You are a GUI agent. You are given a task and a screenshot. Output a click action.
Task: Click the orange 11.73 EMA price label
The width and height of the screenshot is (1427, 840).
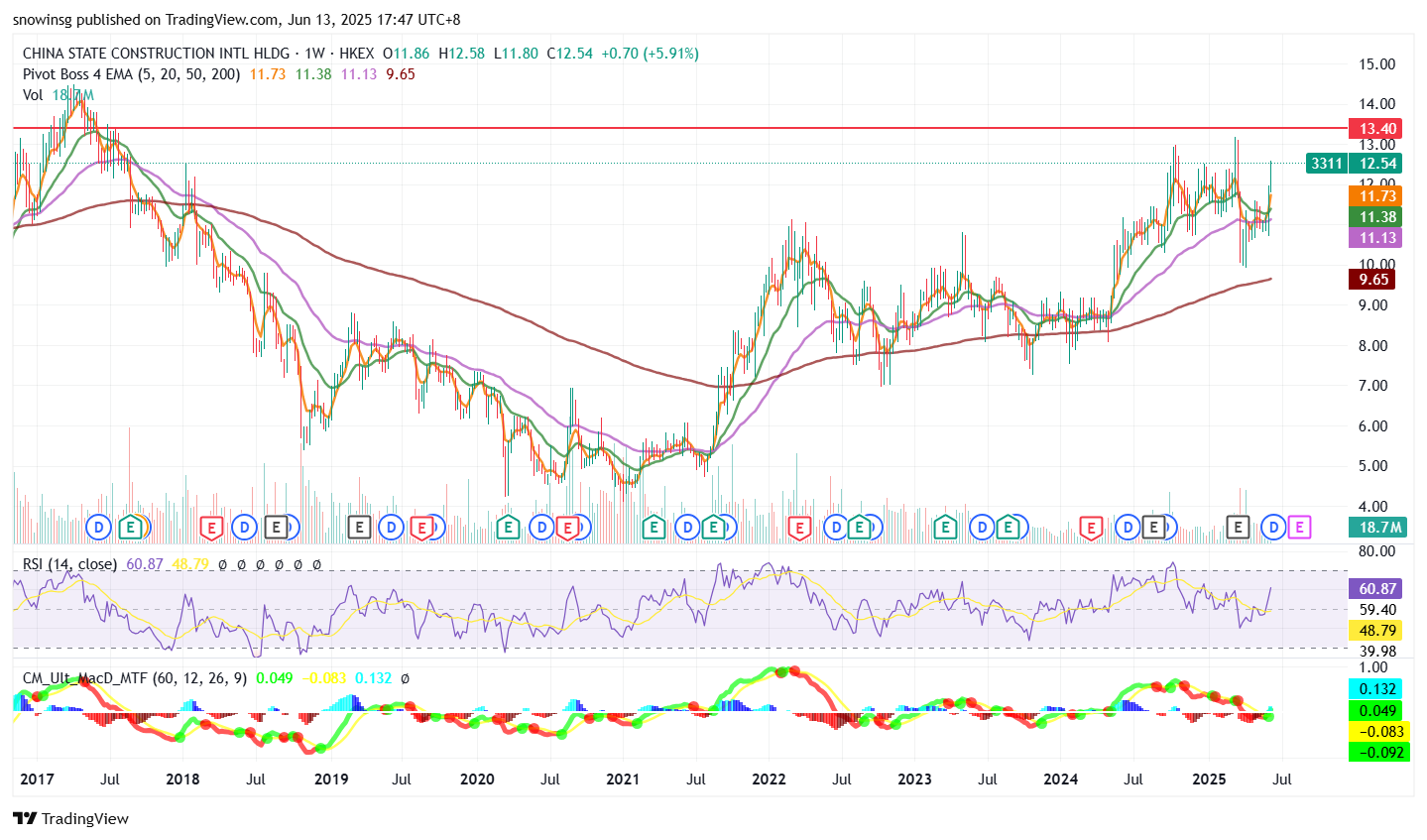(x=1377, y=196)
